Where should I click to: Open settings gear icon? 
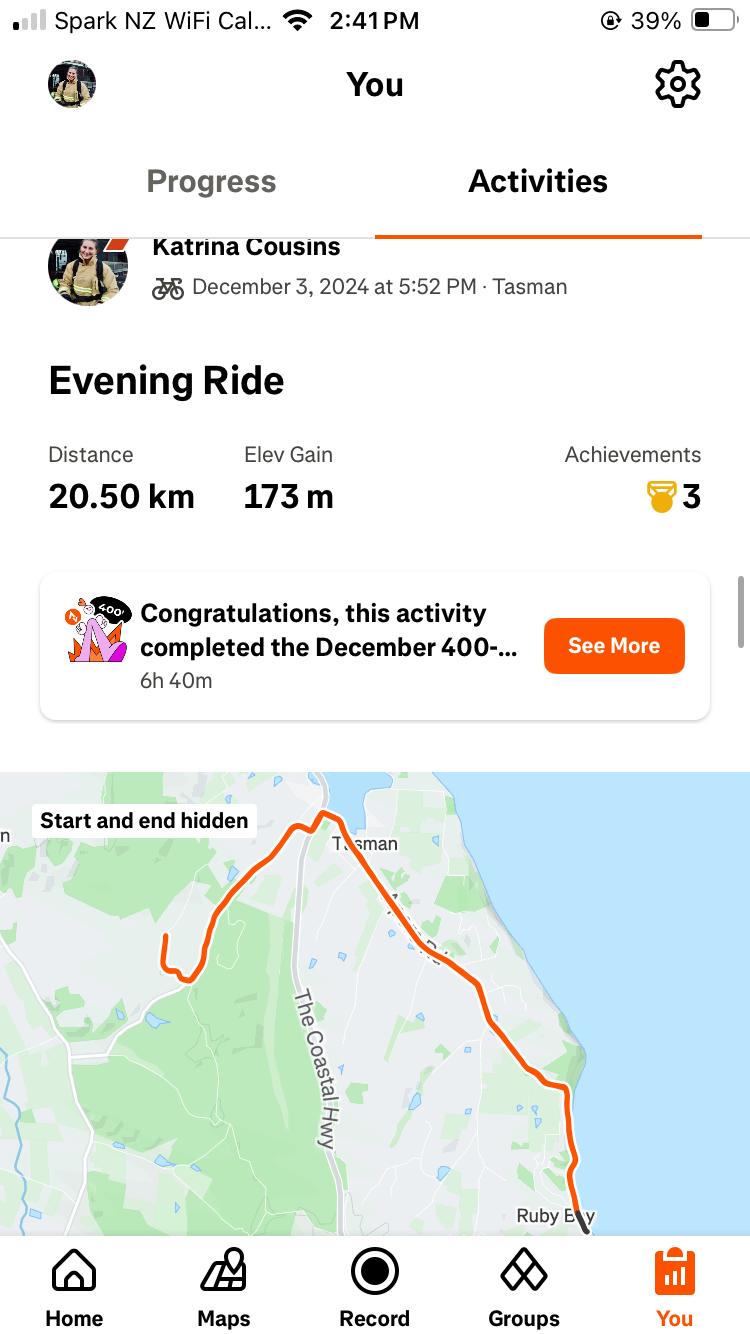[x=677, y=85]
